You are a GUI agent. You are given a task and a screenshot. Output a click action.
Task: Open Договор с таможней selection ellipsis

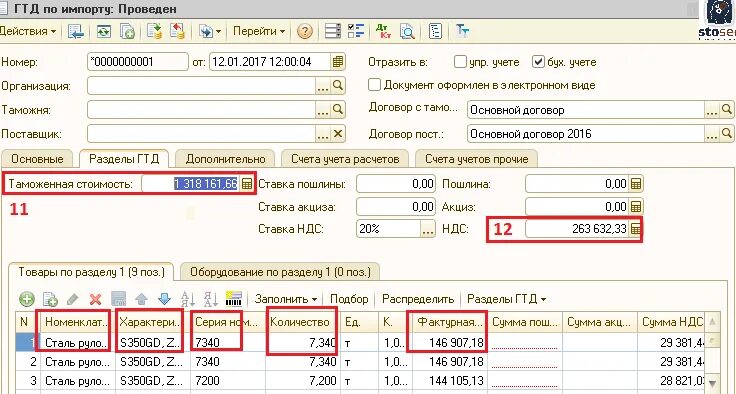[x=712, y=110]
